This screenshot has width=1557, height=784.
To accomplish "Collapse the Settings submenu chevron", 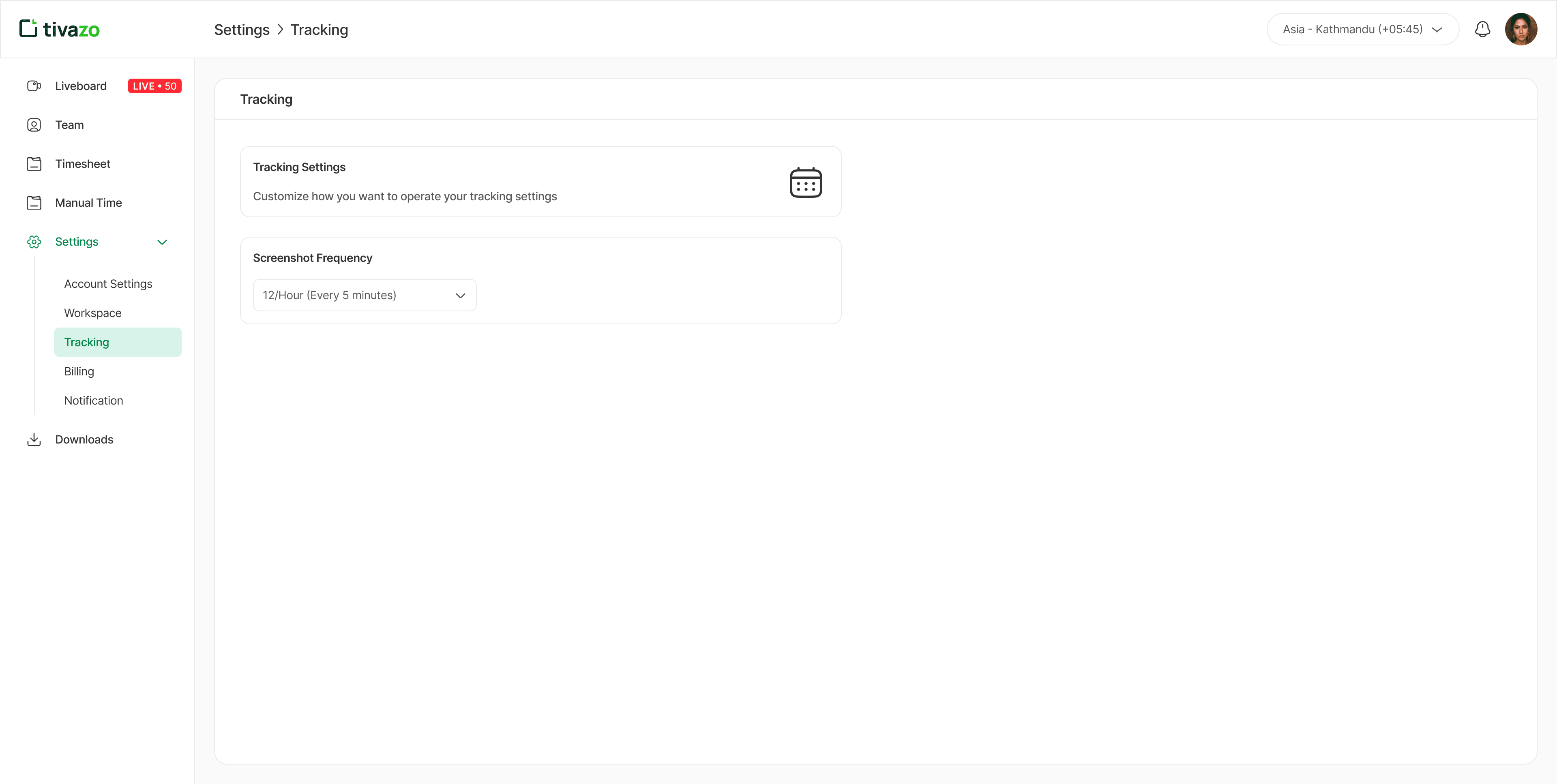I will (162, 242).
